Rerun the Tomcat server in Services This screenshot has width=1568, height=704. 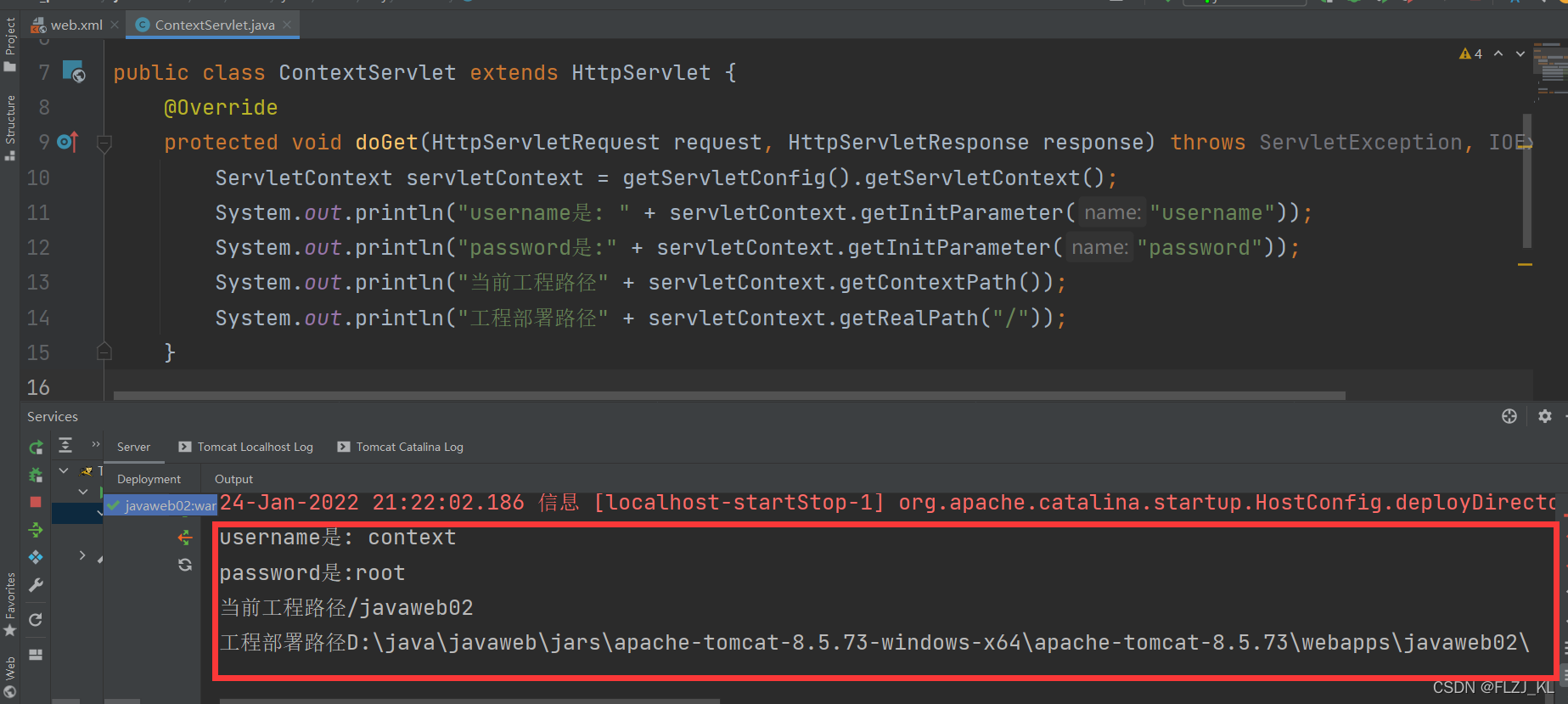[x=36, y=447]
